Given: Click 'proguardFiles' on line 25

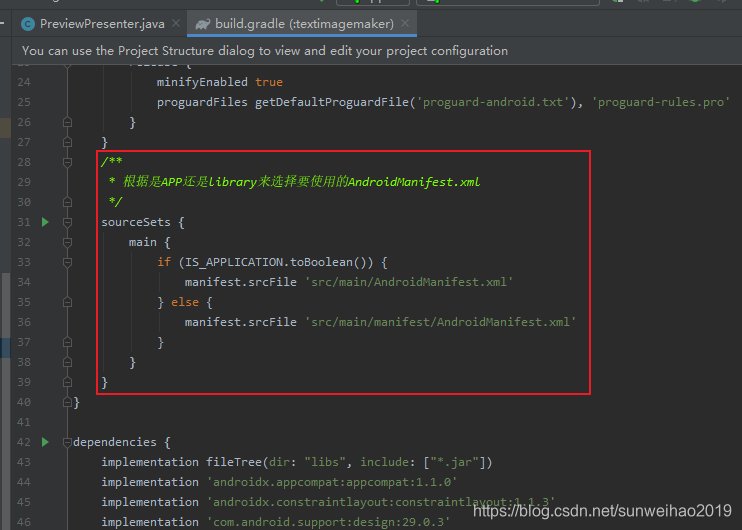Looking at the screenshot, I should pyautogui.click(x=202, y=102).
